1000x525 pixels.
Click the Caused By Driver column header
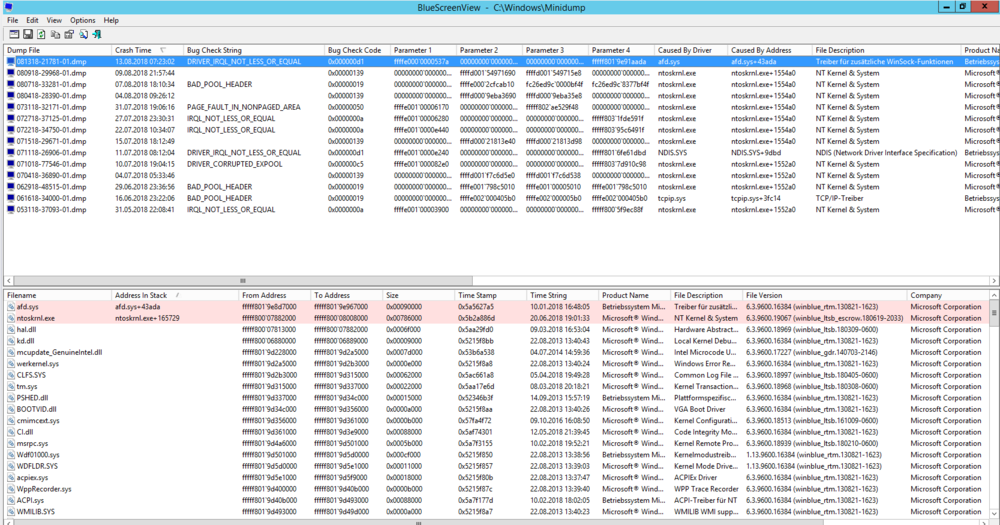(684, 50)
